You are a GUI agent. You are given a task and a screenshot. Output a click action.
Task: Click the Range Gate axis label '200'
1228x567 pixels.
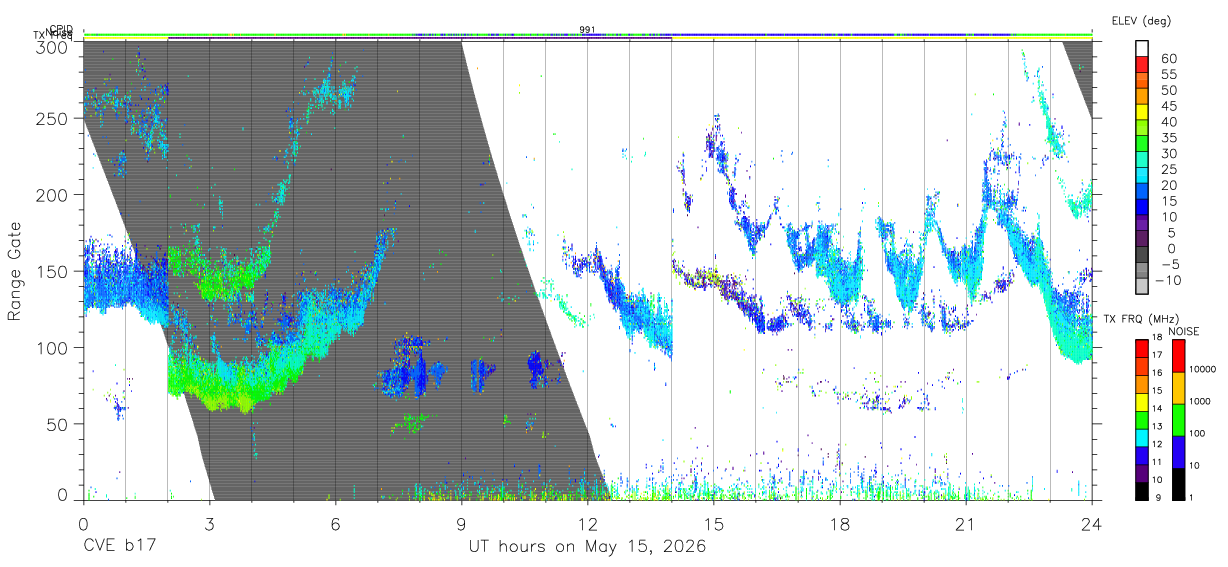tap(52, 195)
